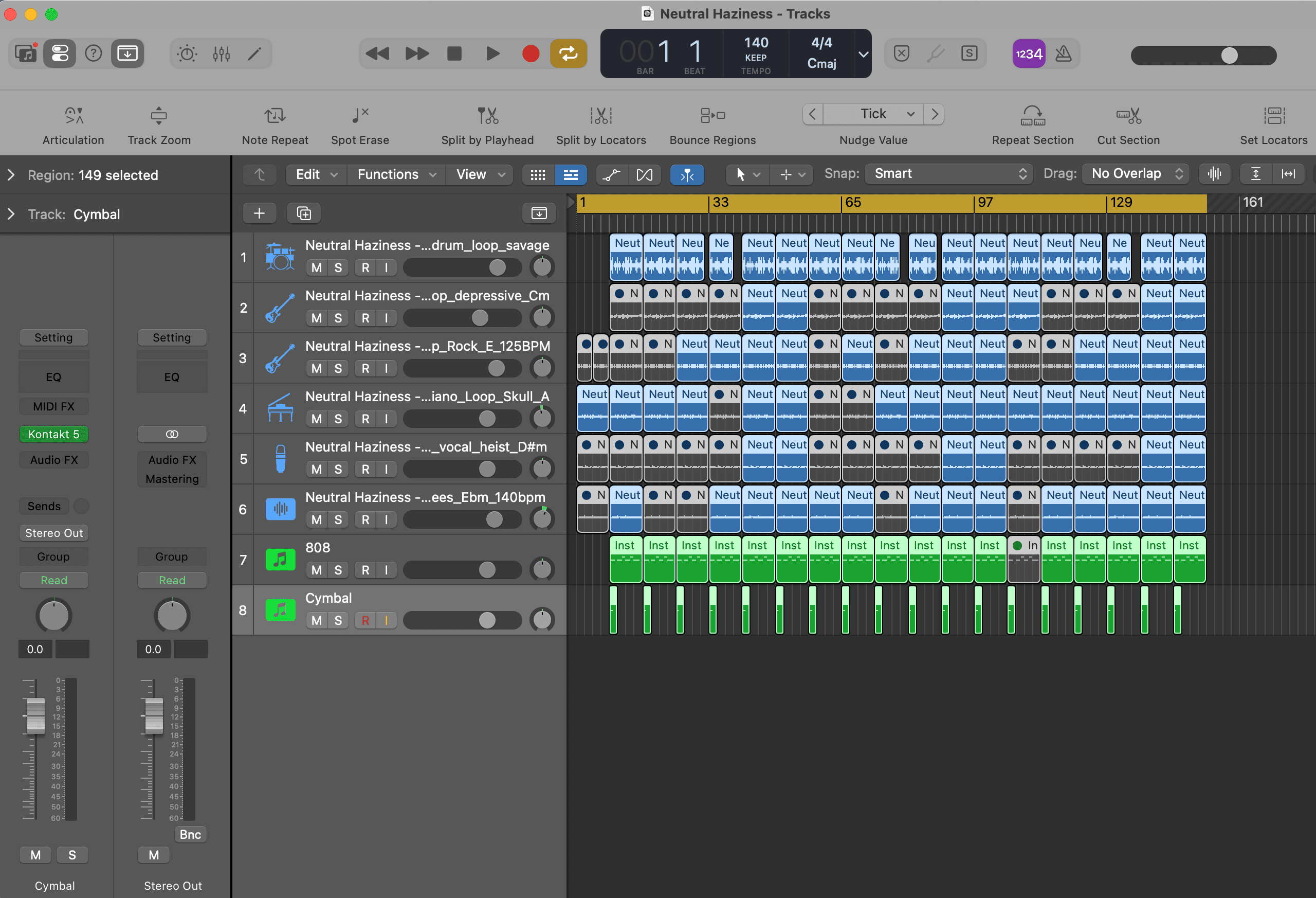The height and width of the screenshot is (898, 1316).
Task: Toggle Flex editing icon
Action: 645,174
